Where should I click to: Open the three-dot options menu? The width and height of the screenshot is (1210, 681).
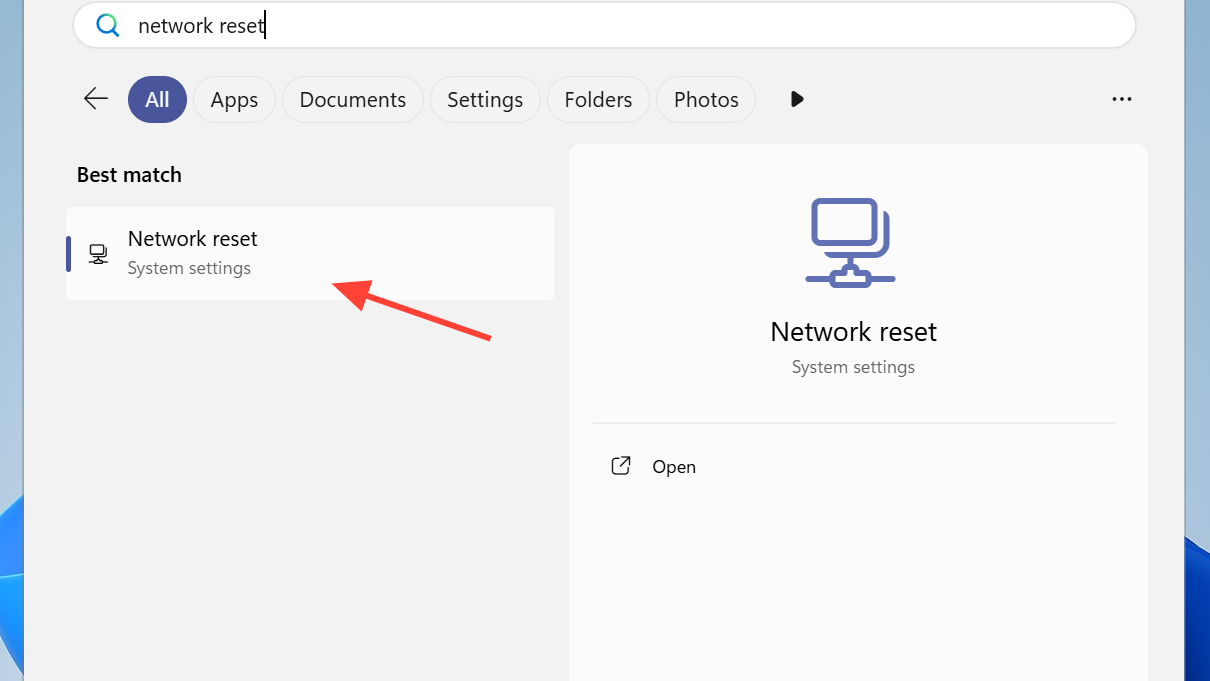[x=1121, y=99]
